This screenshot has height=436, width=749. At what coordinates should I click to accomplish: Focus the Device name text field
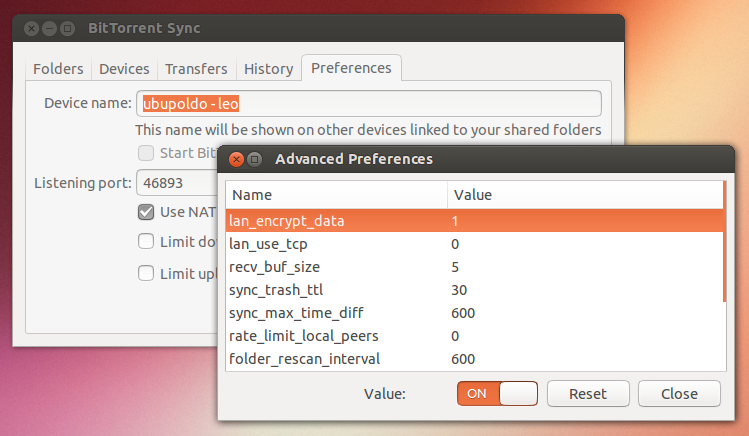coord(368,103)
